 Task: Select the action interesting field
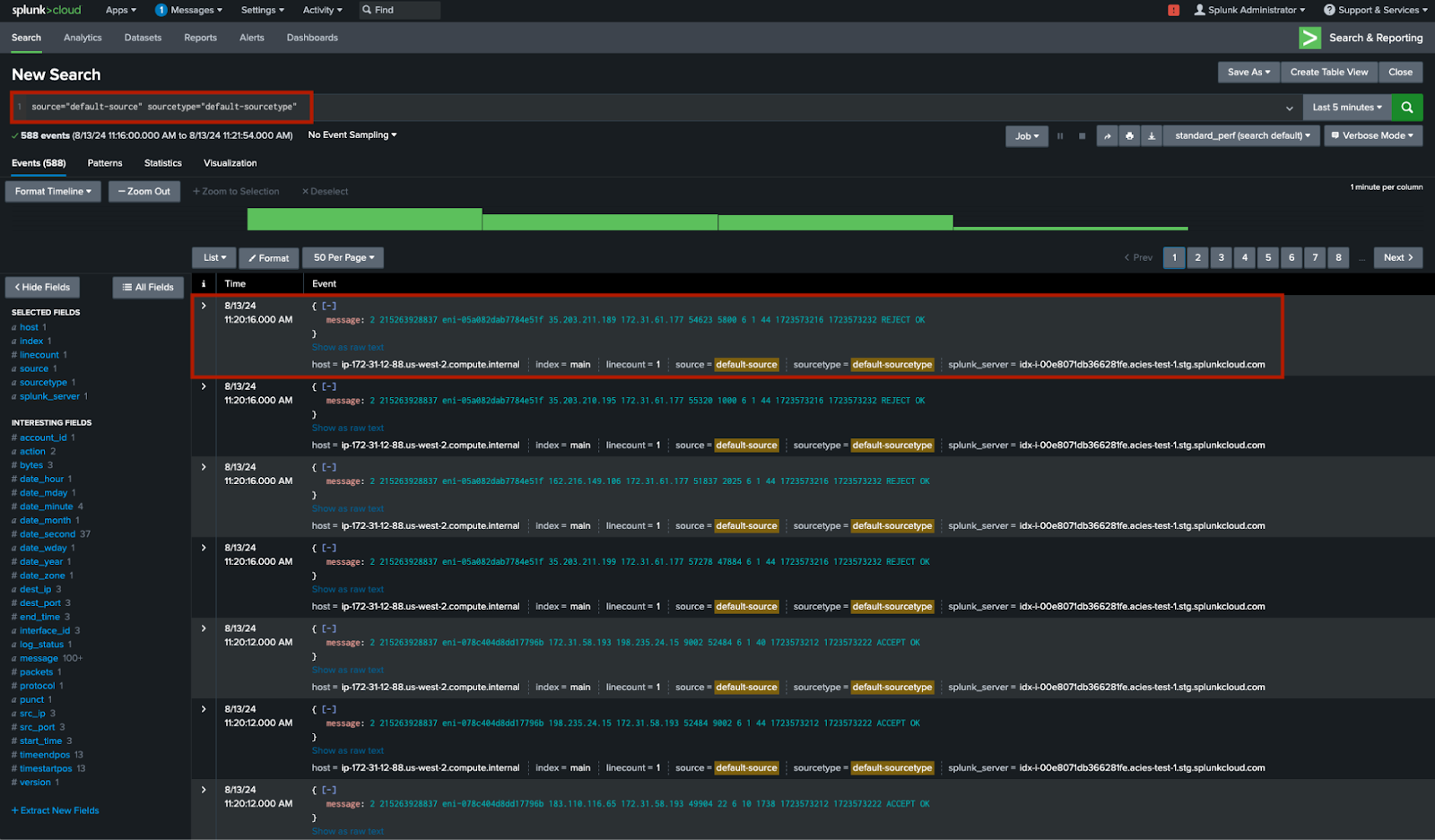coord(32,452)
